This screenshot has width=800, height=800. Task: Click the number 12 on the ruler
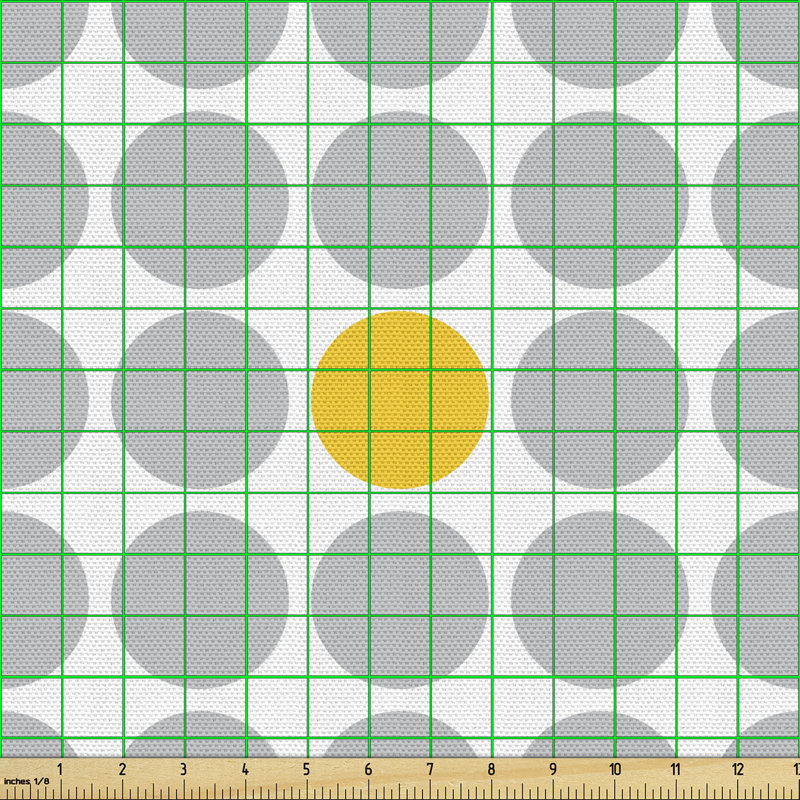[738, 769]
